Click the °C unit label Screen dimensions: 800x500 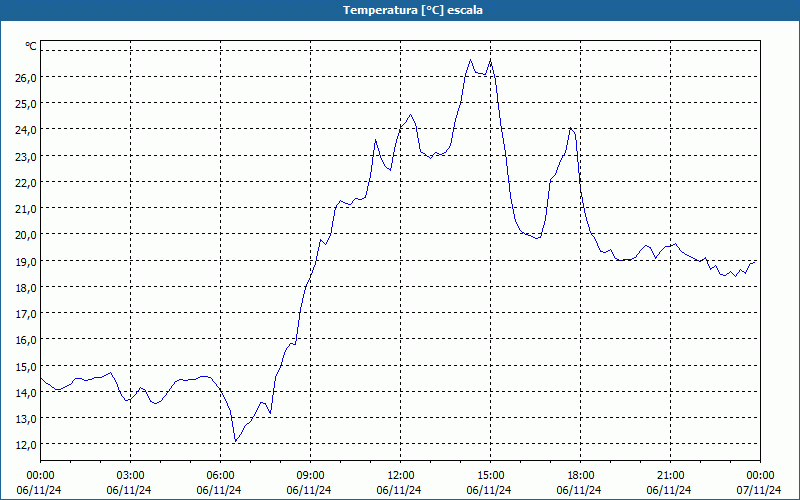pyautogui.click(x=31, y=46)
